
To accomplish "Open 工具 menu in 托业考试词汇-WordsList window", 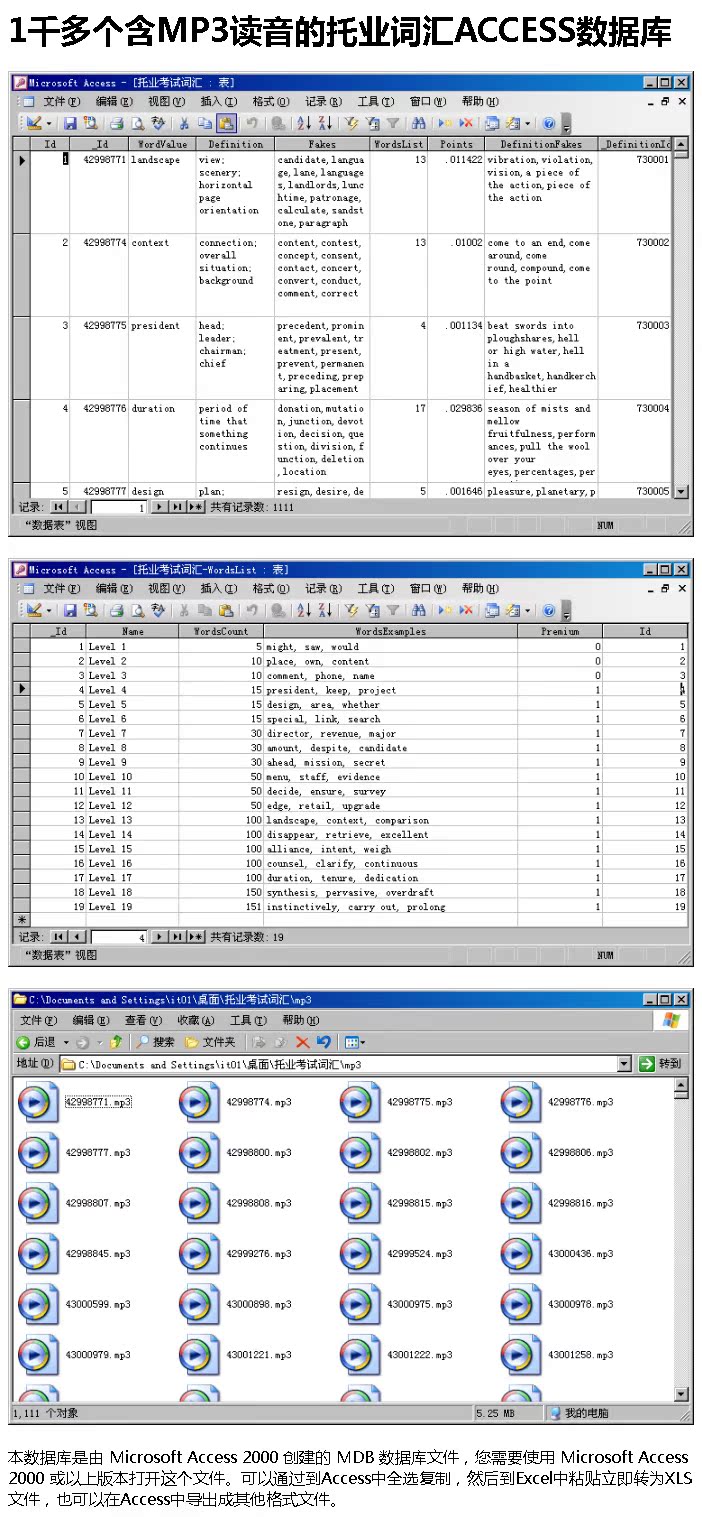I will pyautogui.click(x=375, y=588).
